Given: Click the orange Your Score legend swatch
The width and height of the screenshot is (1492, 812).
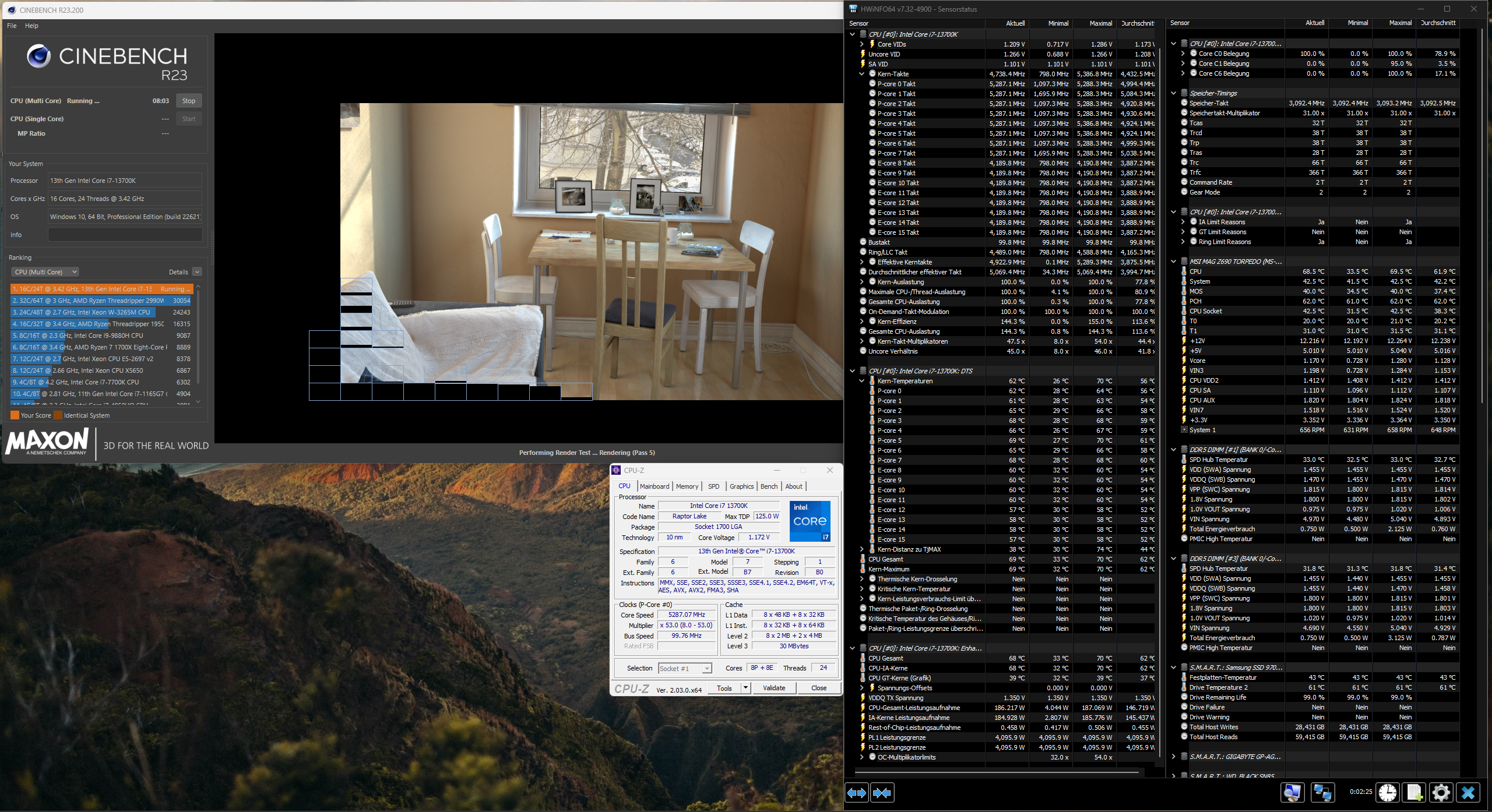Looking at the screenshot, I should (x=15, y=415).
